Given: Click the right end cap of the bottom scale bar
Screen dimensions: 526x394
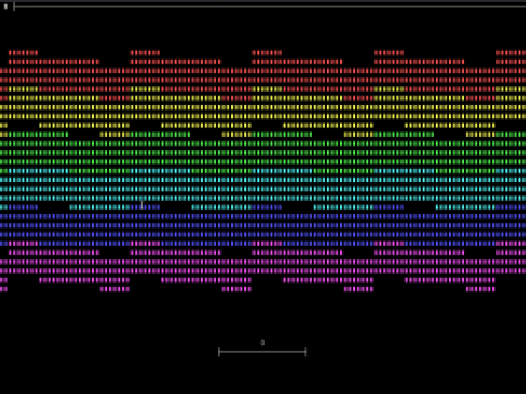Looking at the screenshot, I should (305, 352).
